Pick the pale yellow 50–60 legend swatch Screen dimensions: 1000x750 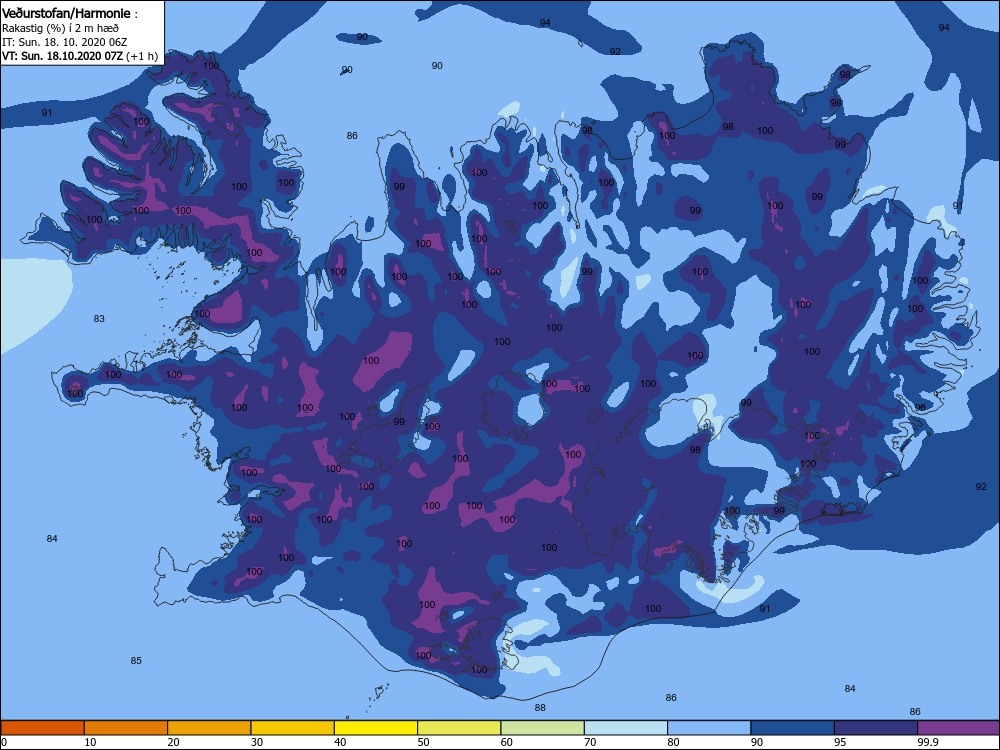(459, 728)
